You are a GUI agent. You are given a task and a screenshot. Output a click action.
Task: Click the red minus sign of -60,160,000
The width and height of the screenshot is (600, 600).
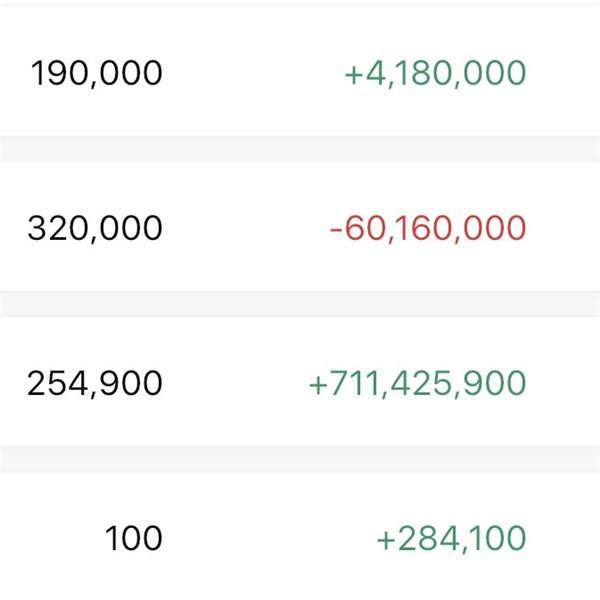337,229
